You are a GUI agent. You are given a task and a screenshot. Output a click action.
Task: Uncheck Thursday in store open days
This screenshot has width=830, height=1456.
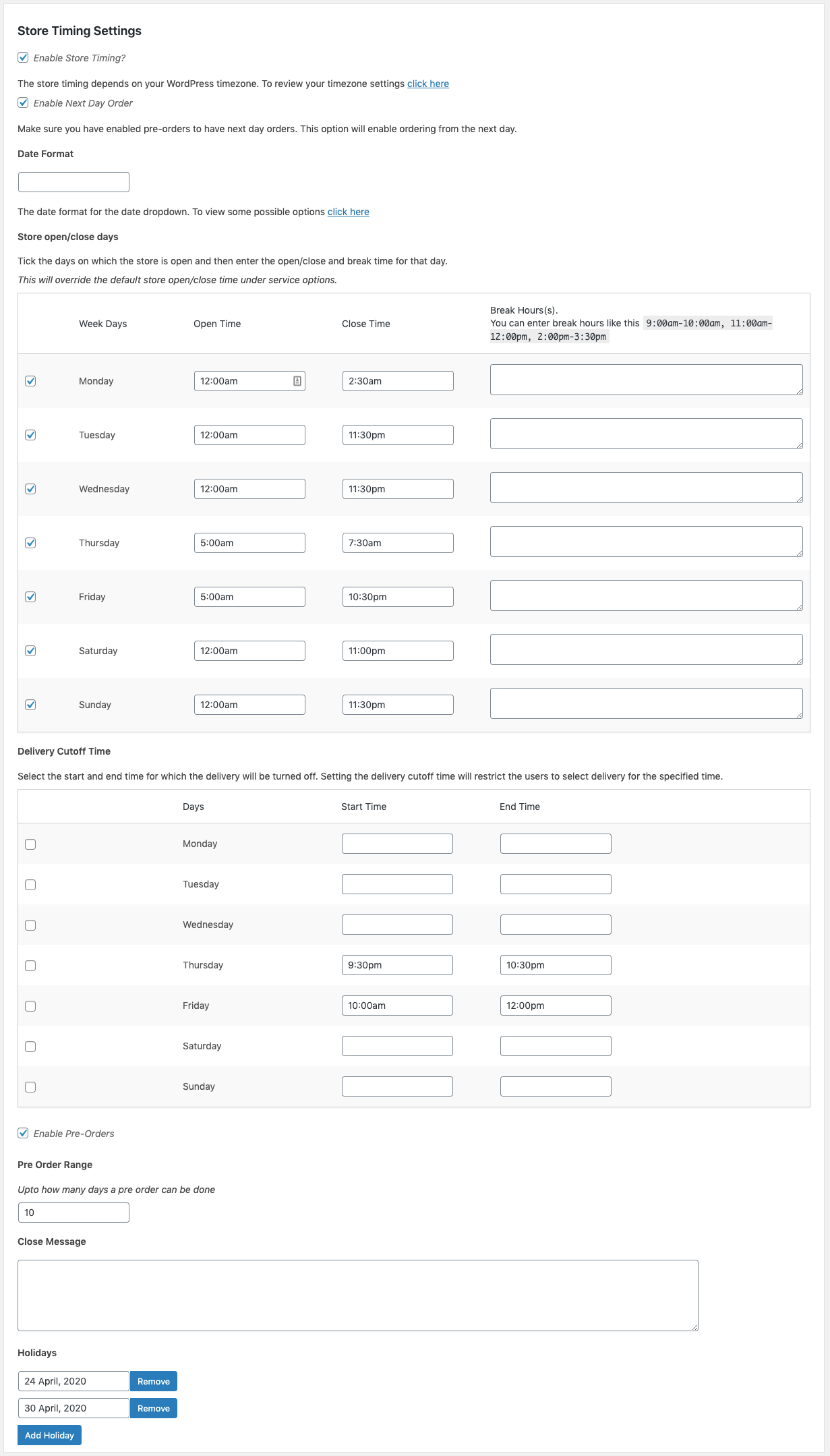coord(30,543)
